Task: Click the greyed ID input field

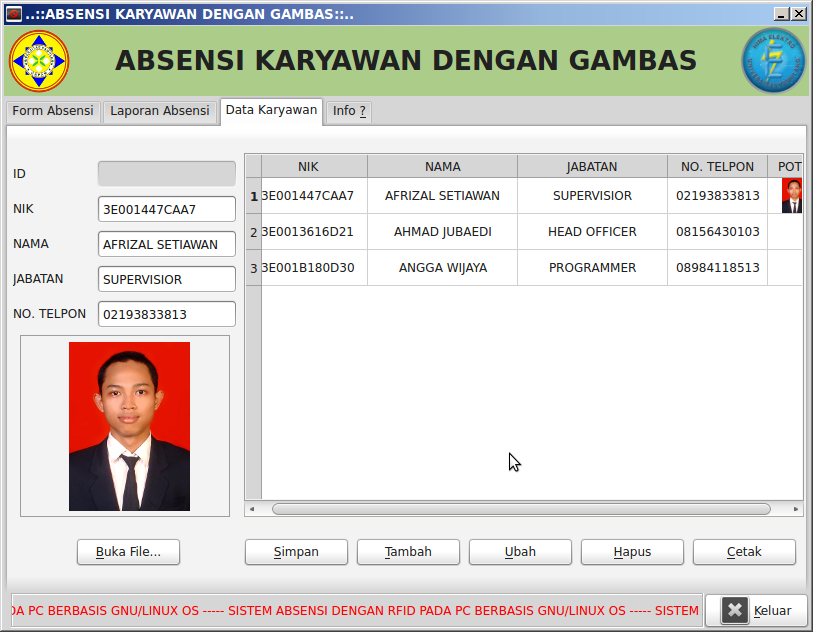Action: pyautogui.click(x=166, y=174)
